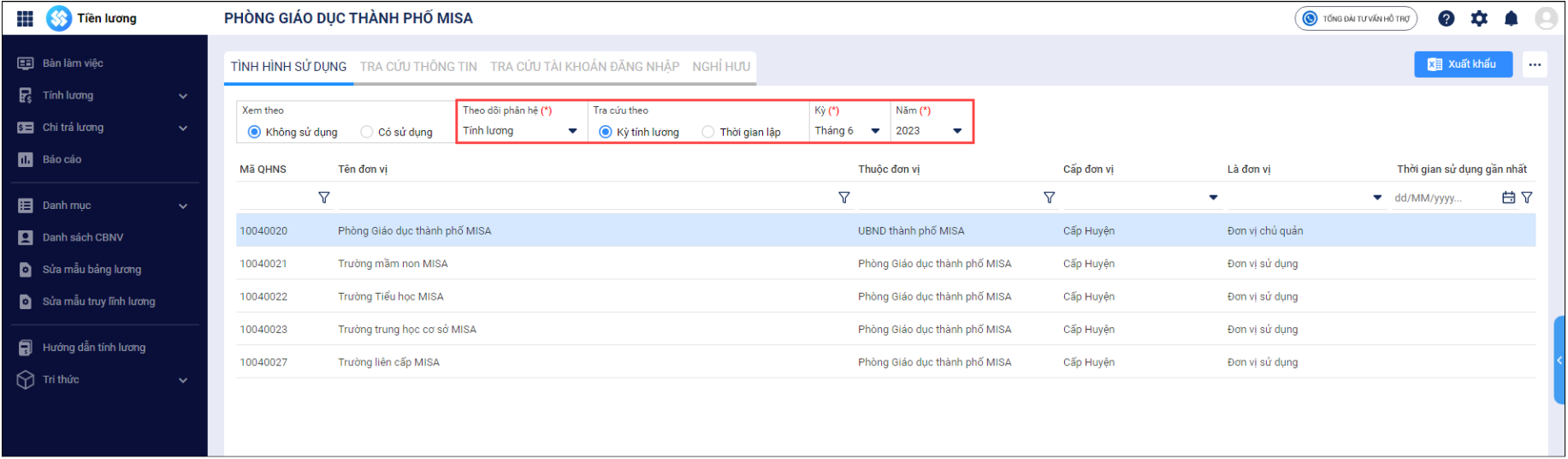Filter the Thời gian sử dụng gần nhất column
The height and width of the screenshot is (459, 1568).
1527,198
